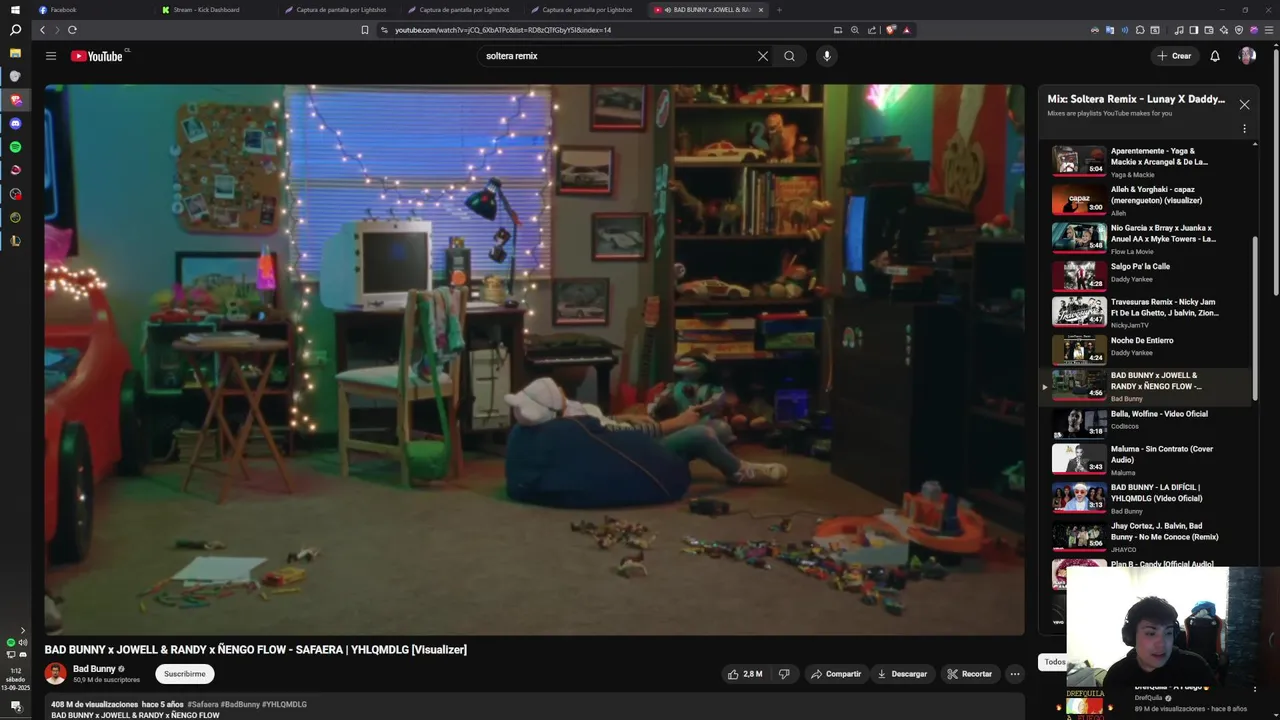Play Nio Garcia x Brray x Juanka video

point(1150,237)
